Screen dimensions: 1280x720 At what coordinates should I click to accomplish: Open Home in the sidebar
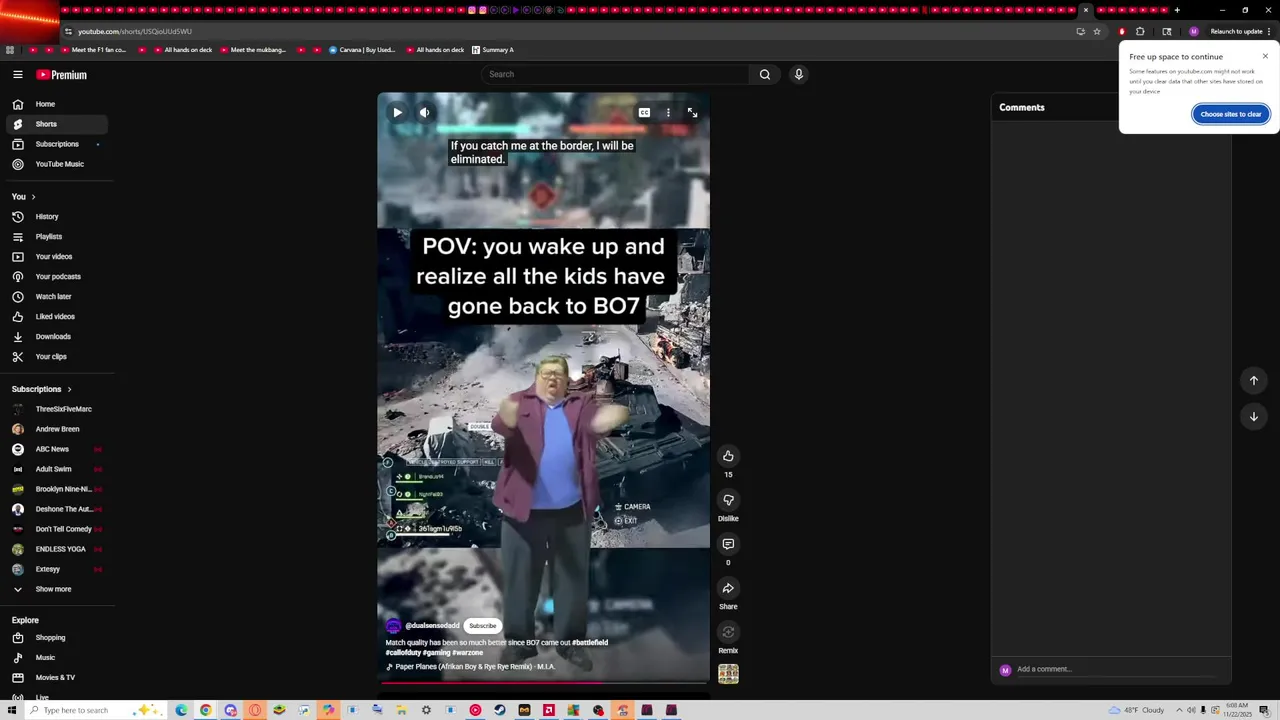[x=57, y=104]
